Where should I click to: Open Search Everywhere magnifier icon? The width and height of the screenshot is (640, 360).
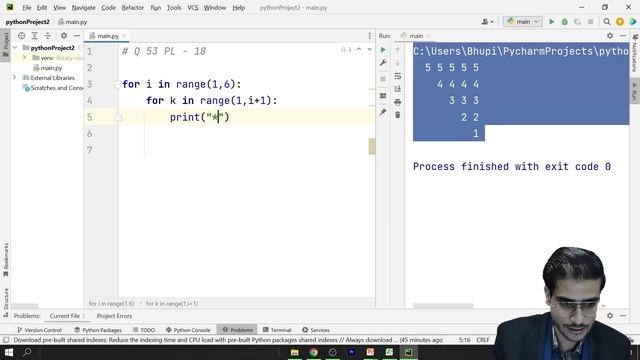click(x=607, y=22)
